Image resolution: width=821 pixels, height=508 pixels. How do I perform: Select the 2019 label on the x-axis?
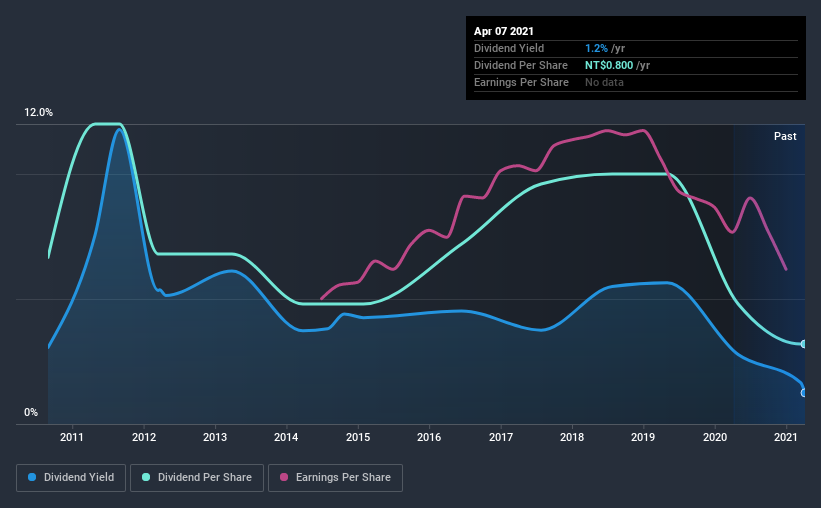tap(643, 437)
